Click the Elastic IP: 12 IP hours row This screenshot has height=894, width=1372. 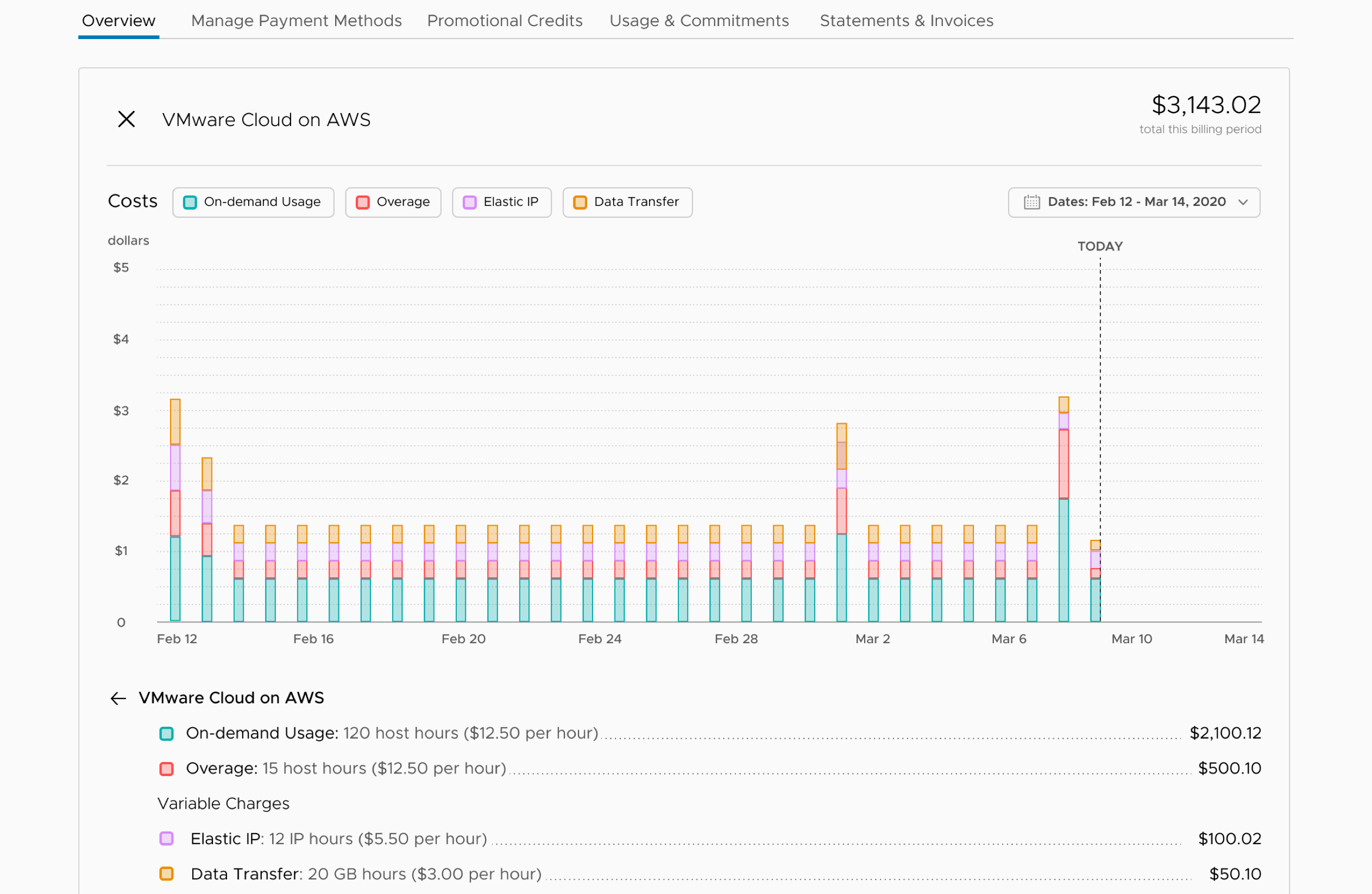click(x=710, y=839)
